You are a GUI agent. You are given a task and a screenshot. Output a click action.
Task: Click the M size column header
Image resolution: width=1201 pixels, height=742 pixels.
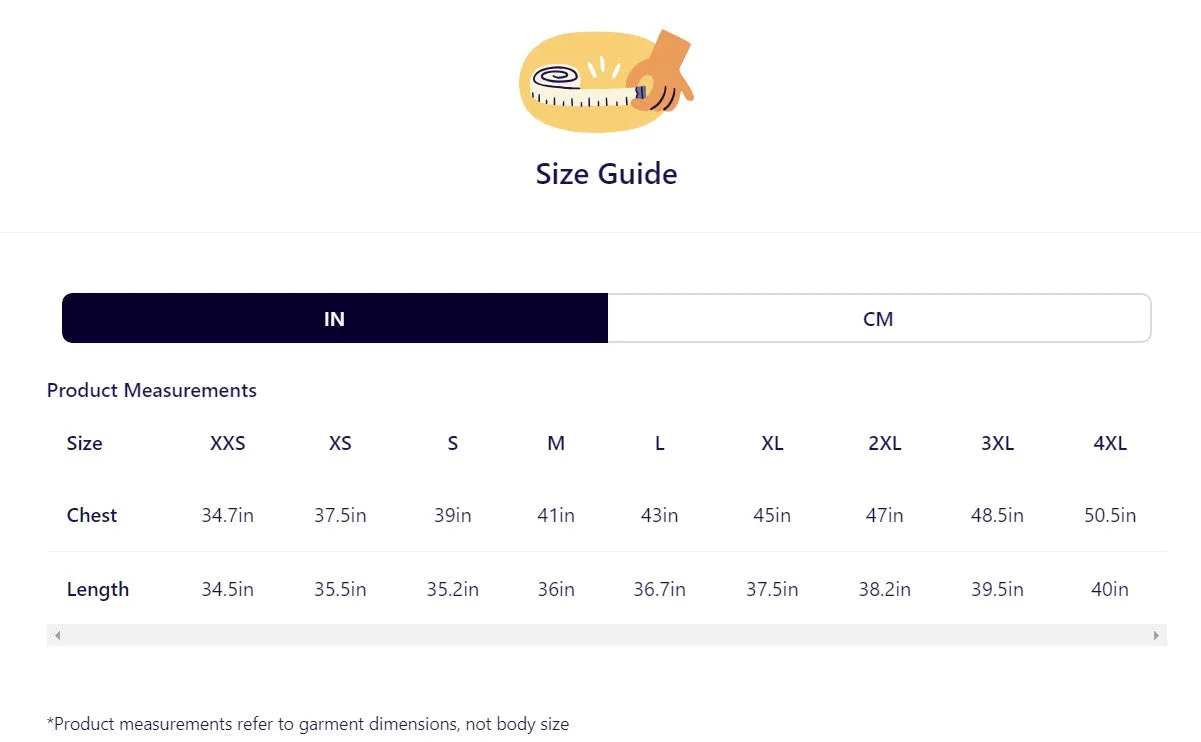pyautogui.click(x=556, y=443)
